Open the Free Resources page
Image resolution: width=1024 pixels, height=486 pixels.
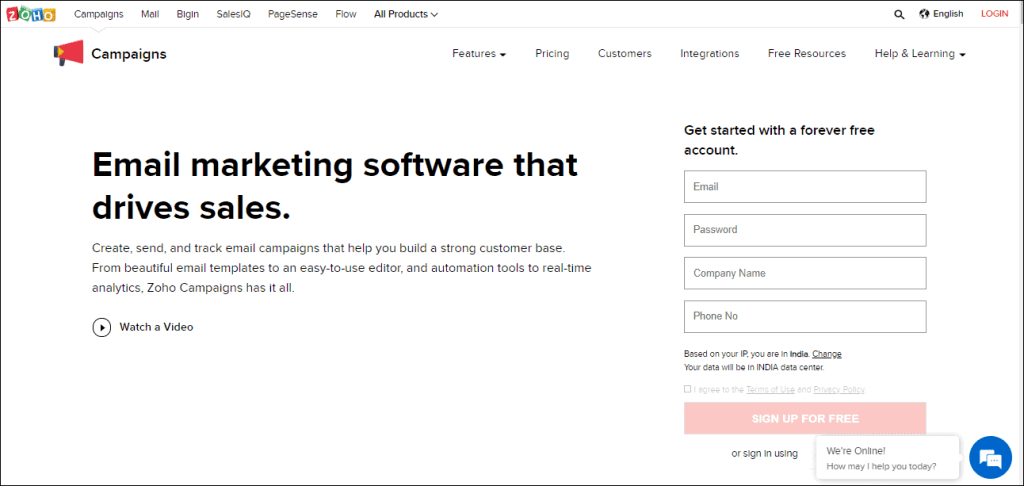pos(807,54)
